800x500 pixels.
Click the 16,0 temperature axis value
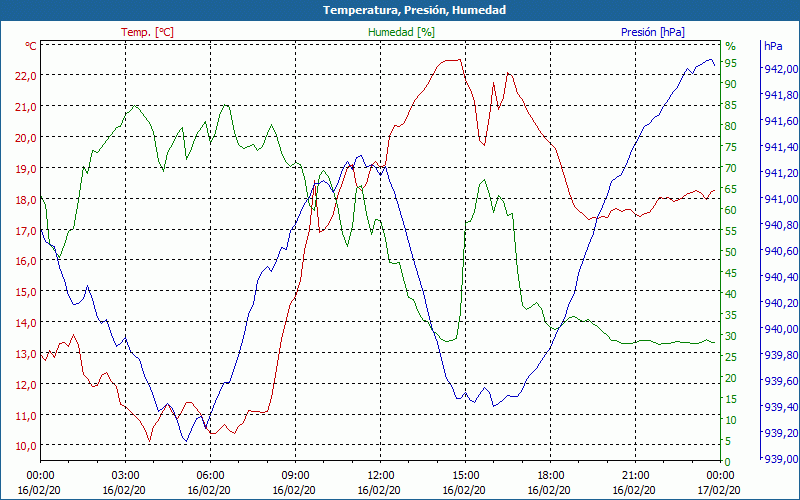click(27, 261)
